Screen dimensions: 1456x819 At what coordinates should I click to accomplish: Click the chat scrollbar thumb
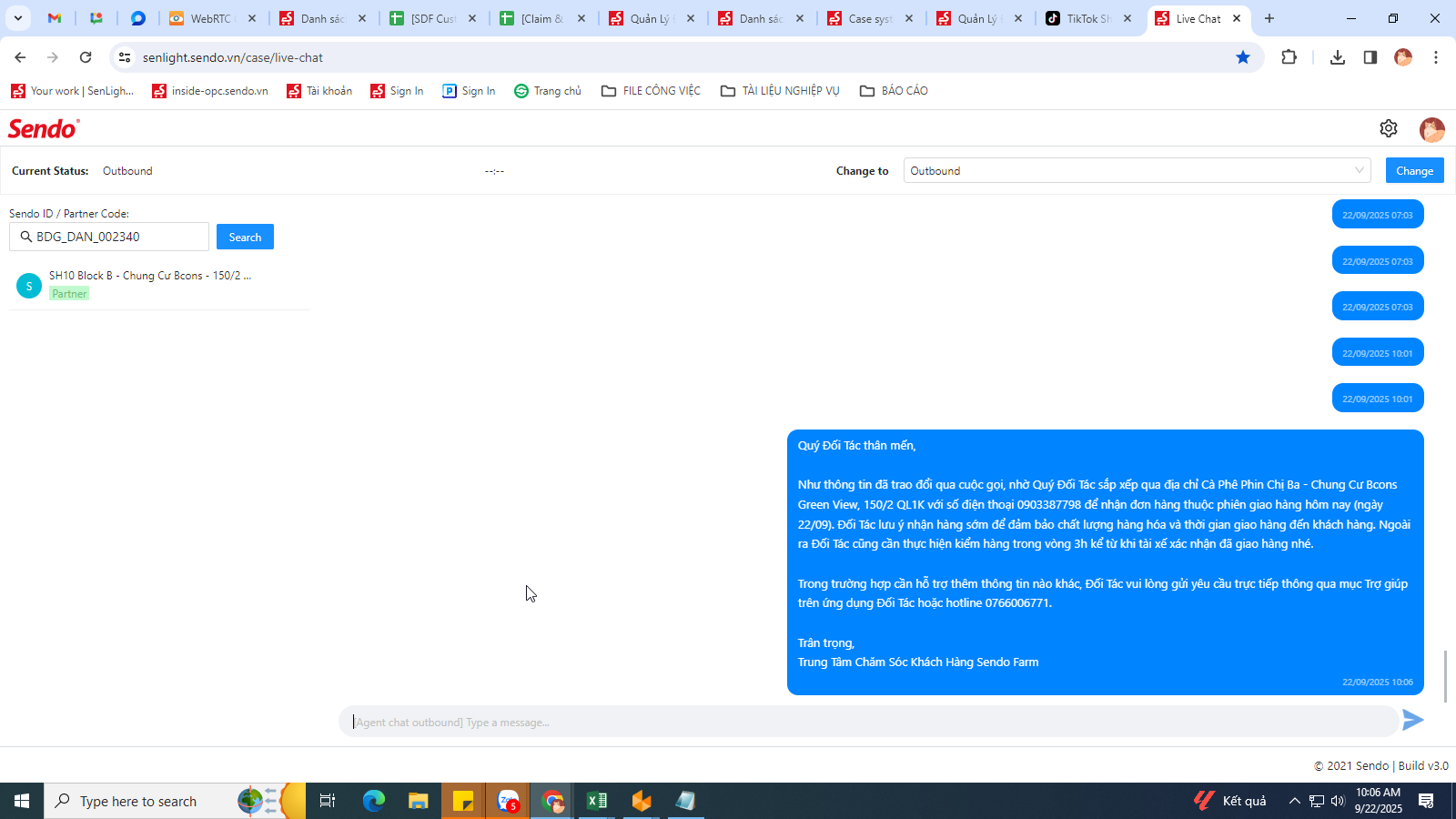[1445, 675]
